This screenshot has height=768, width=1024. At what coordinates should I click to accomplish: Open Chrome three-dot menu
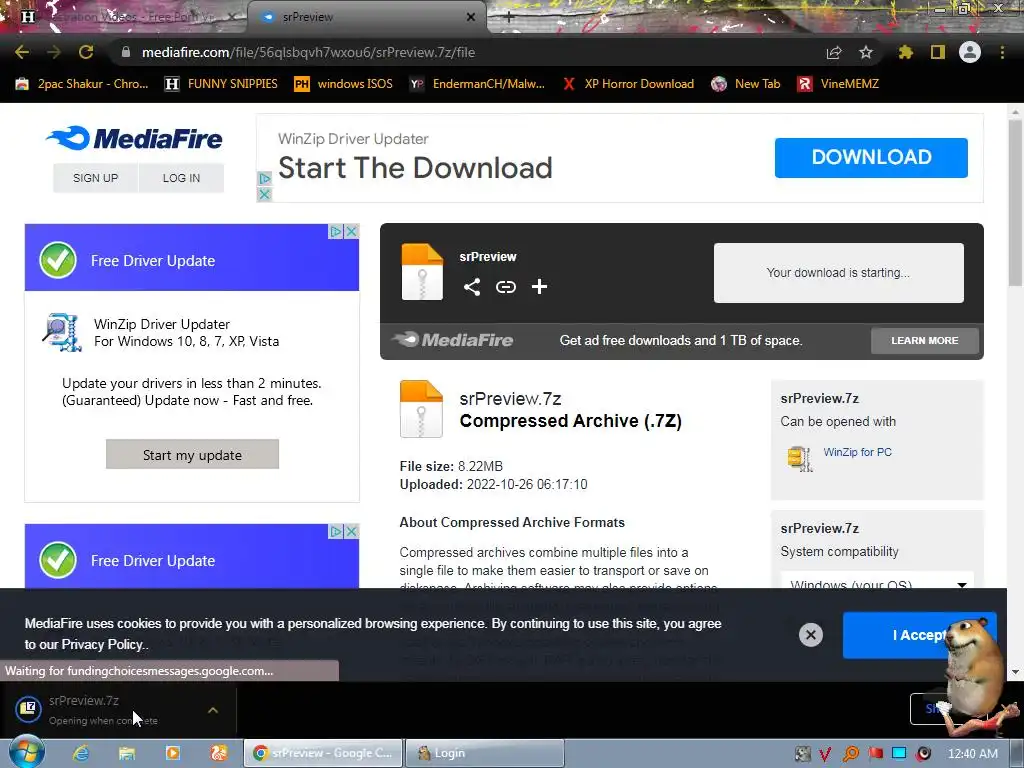click(1002, 52)
